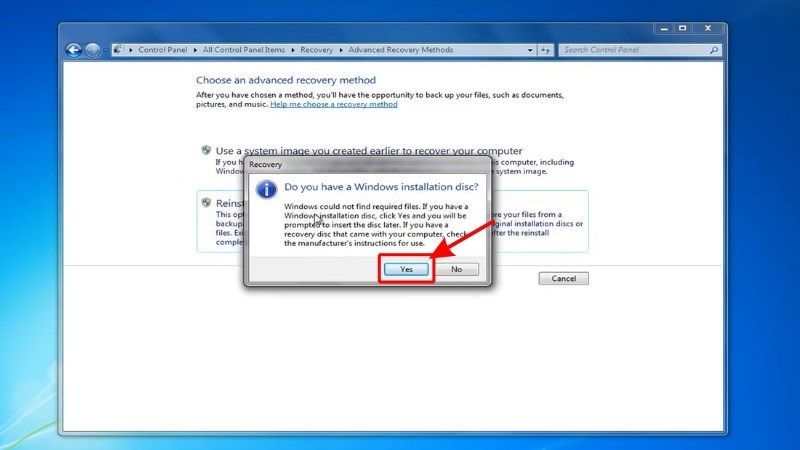The height and width of the screenshot is (450, 800).
Task: Select 'Advanced Recovery Methods' breadcrumb
Action: pyautogui.click(x=401, y=50)
